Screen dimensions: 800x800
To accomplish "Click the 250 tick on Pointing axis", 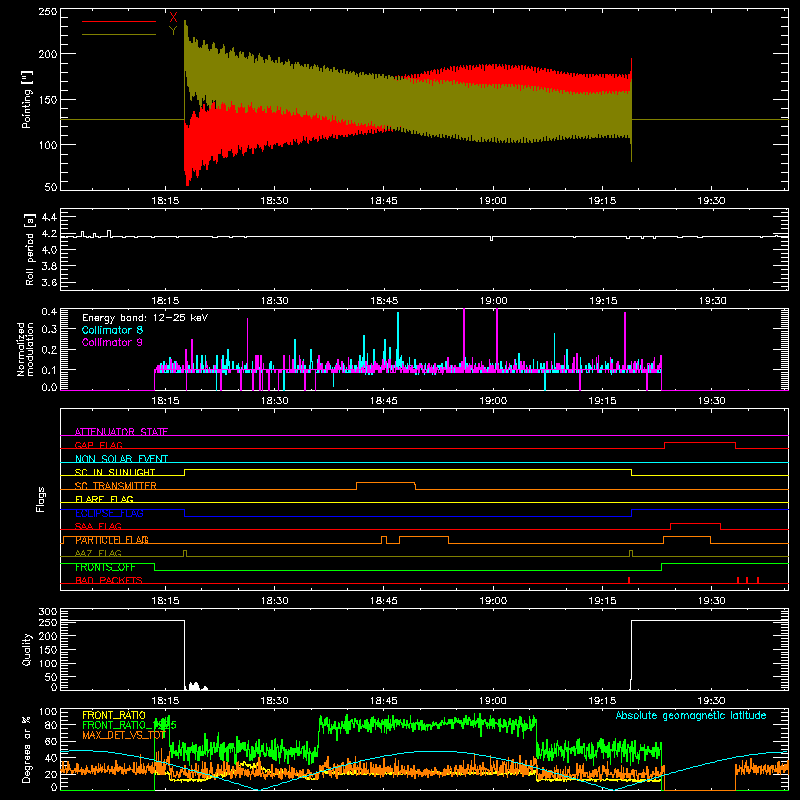I will [48, 12].
